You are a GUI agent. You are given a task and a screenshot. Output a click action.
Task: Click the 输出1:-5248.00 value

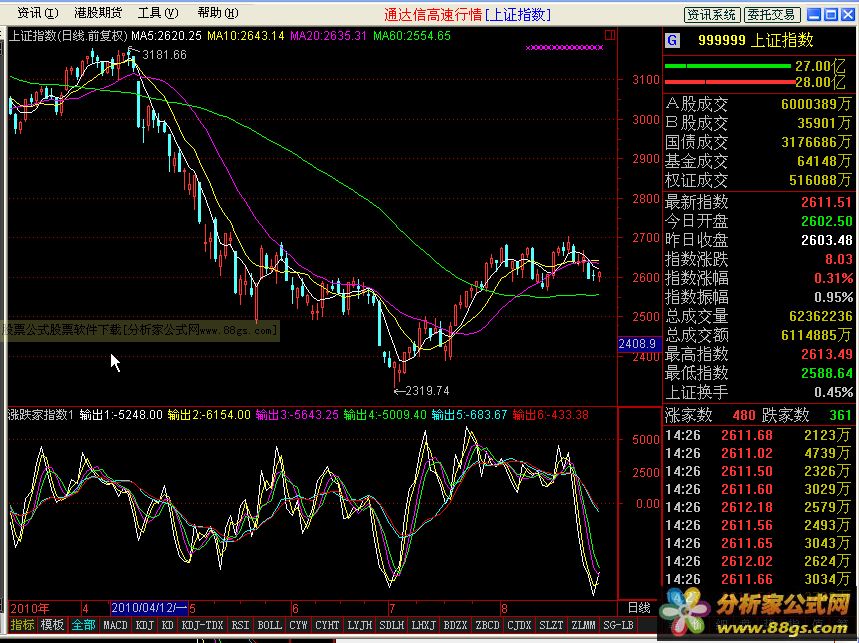[x=121, y=415]
